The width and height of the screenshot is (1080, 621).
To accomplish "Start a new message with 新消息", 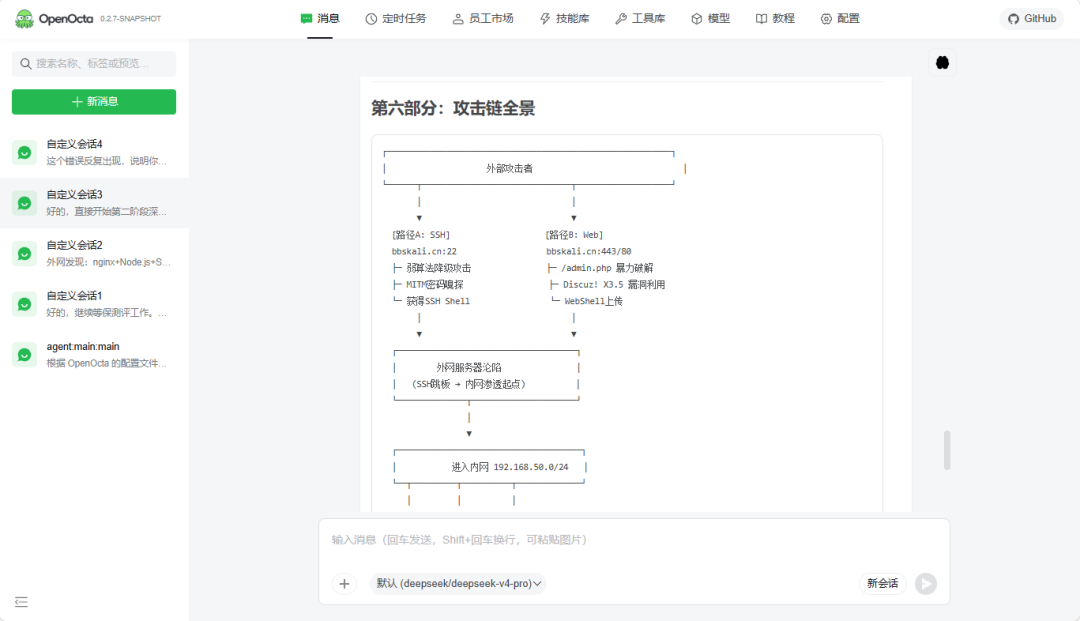I will pyautogui.click(x=94, y=102).
